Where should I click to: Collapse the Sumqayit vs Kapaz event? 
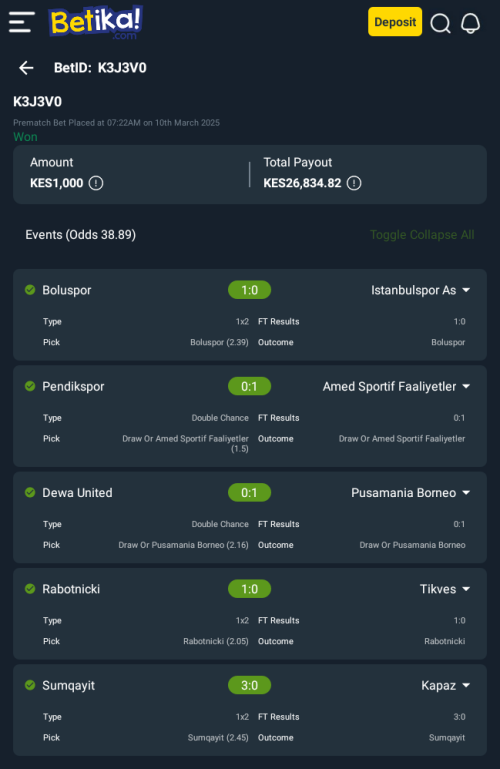[x=466, y=685]
